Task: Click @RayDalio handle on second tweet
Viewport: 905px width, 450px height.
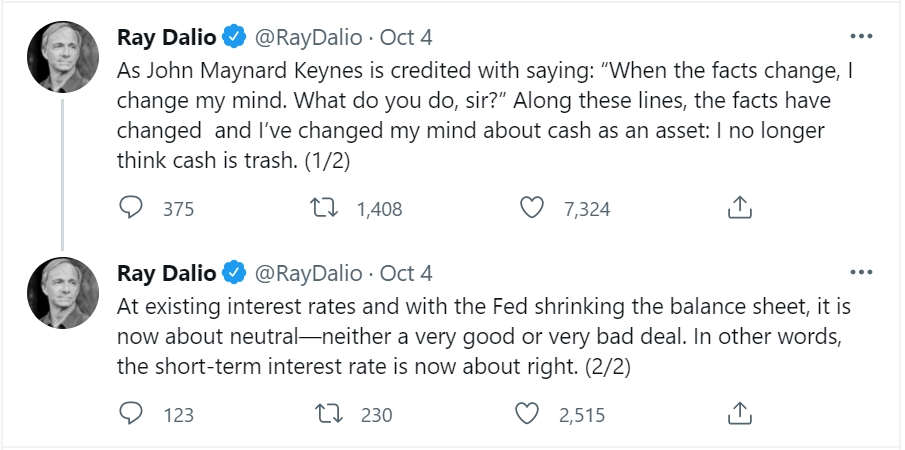Action: click(x=308, y=273)
